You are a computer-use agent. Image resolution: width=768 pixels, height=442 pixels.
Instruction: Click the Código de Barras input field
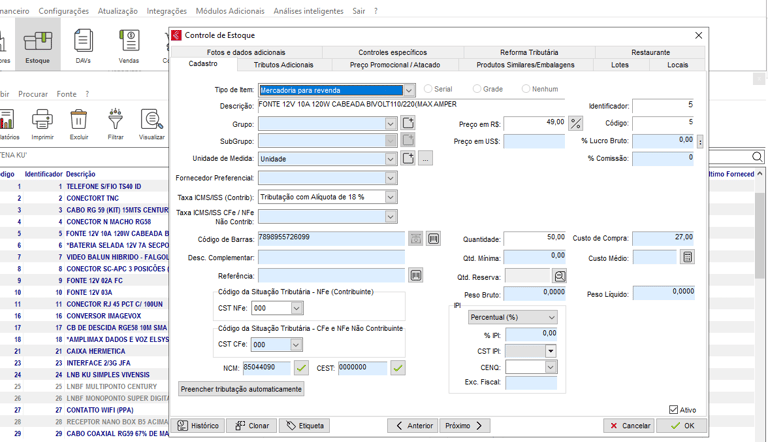331,238
